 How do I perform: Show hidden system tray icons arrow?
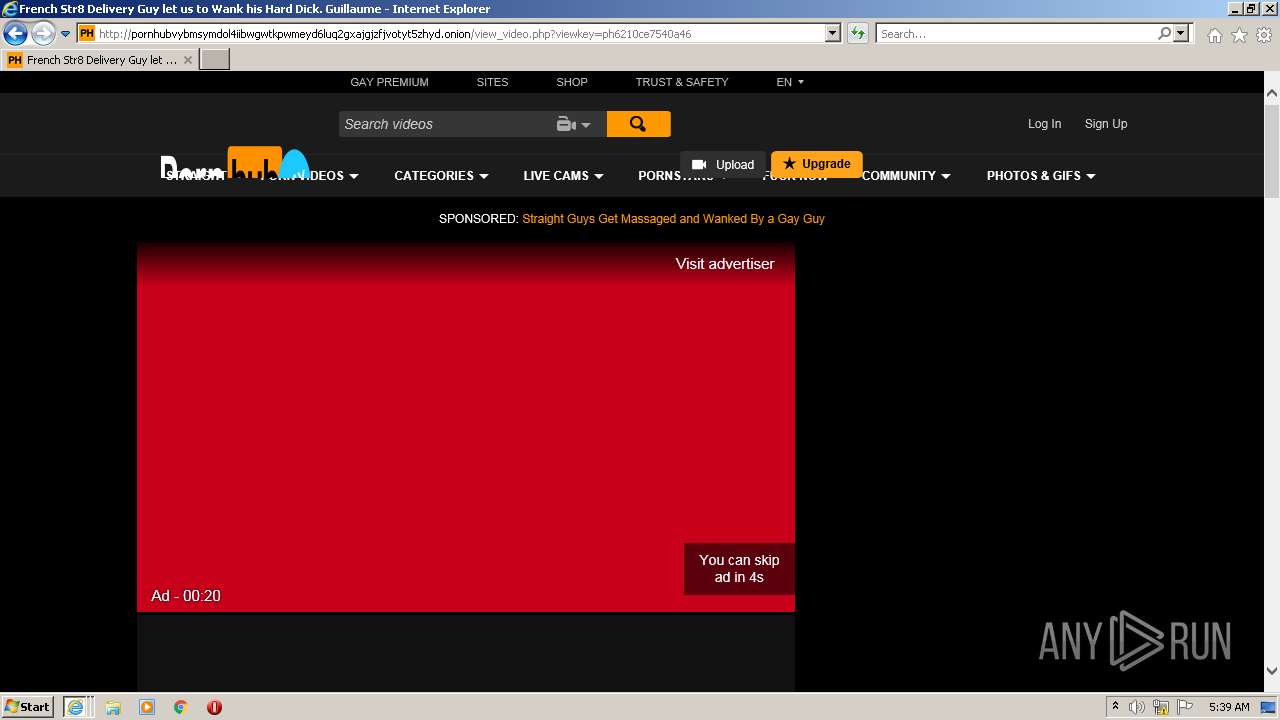[1115, 707]
